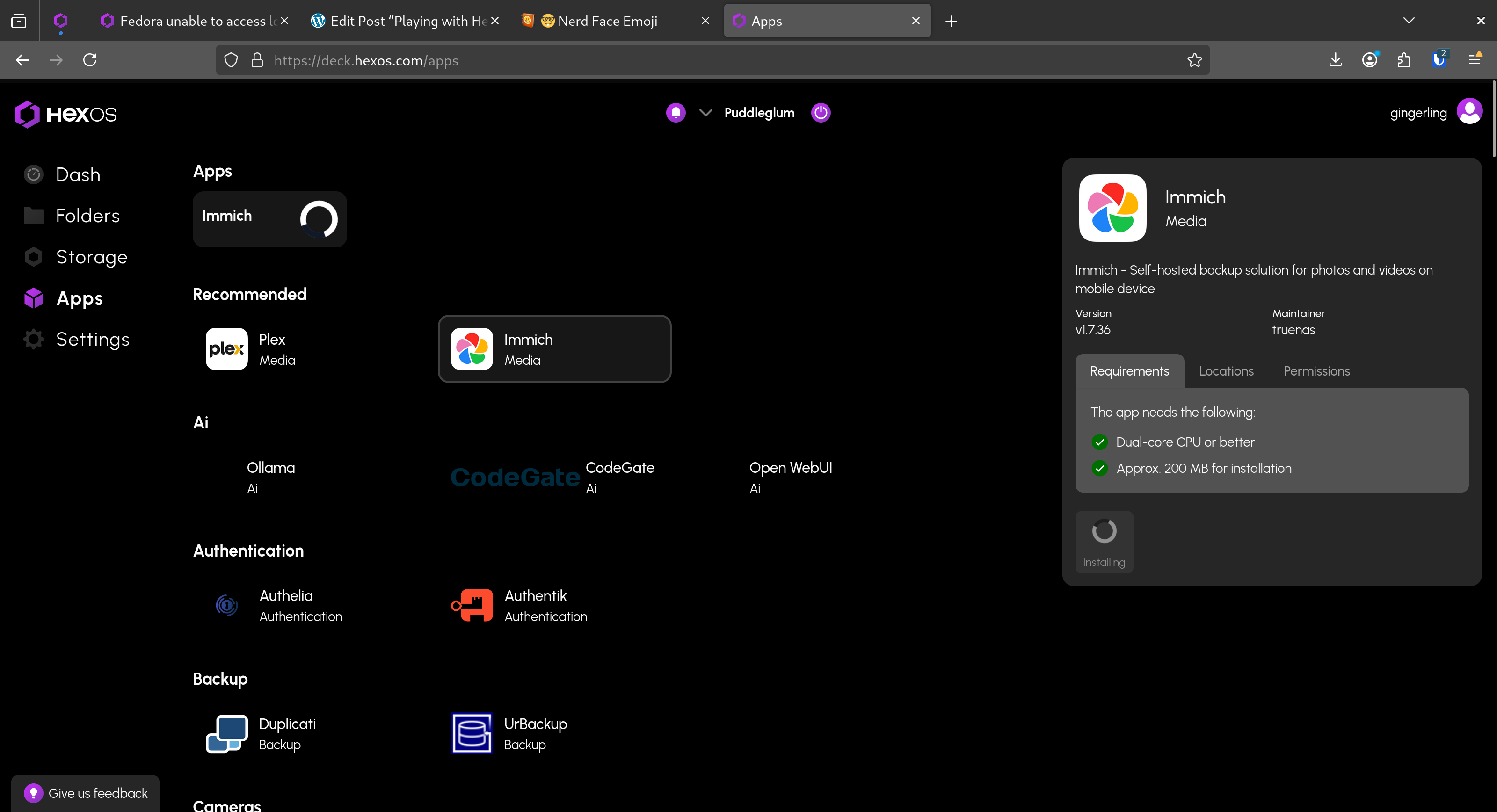
Task: Open the Bitwarden extension icon
Action: click(1439, 60)
